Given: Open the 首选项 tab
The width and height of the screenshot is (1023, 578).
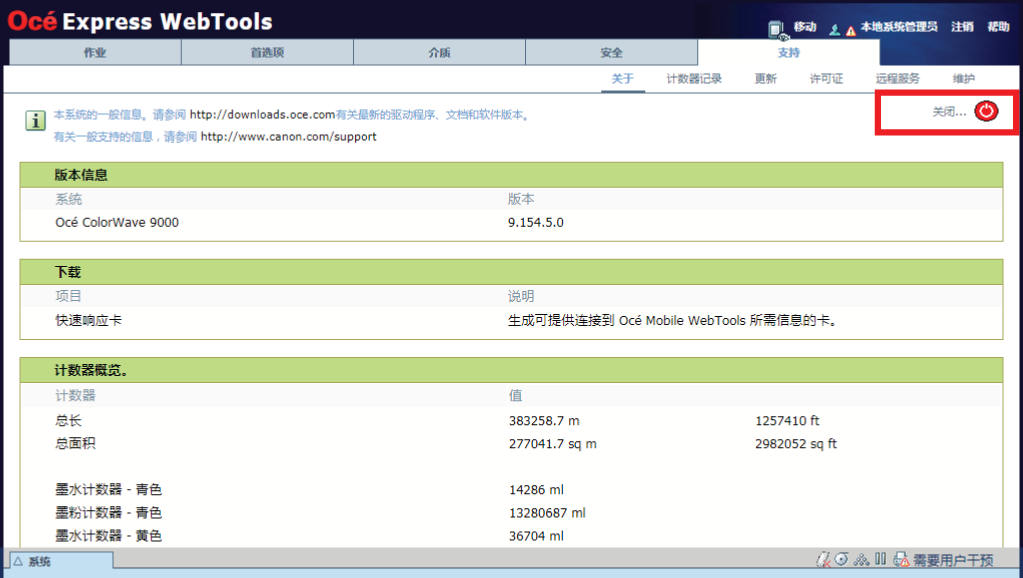Looking at the screenshot, I should pos(267,52).
